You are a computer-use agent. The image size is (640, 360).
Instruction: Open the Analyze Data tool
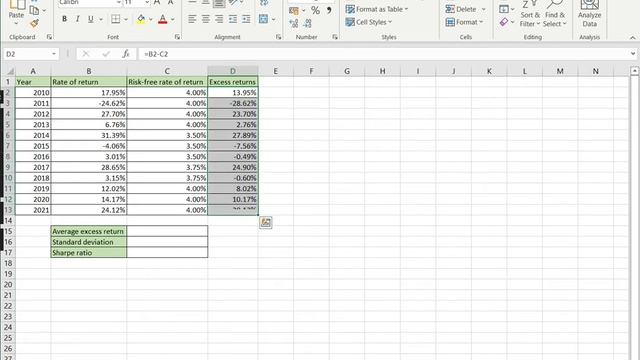coord(589,14)
